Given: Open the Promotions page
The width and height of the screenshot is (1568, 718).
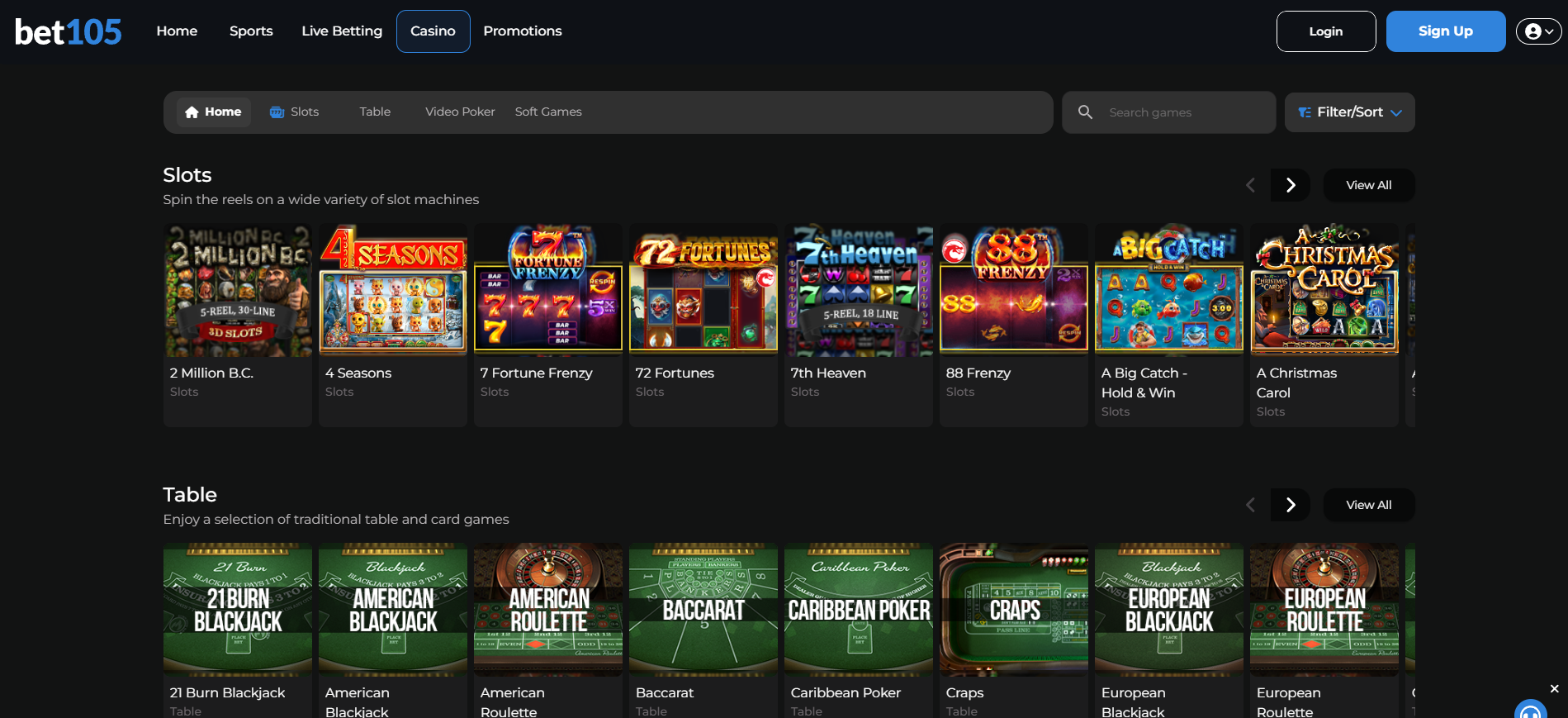Looking at the screenshot, I should coord(523,31).
